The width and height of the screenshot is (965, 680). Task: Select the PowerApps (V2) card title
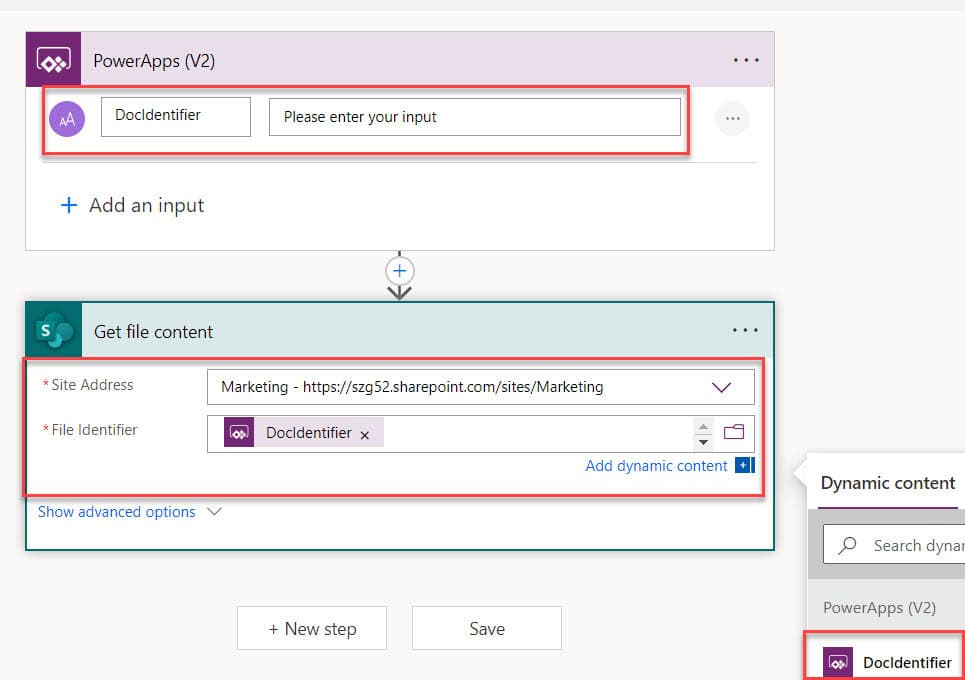(154, 61)
